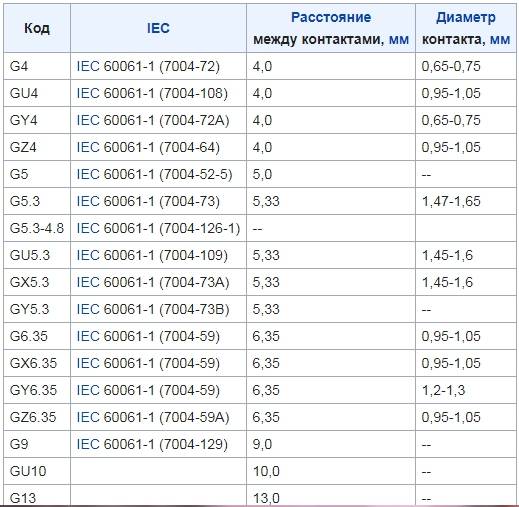The height and width of the screenshot is (507, 519).
Task: Click the мм link in the distance header
Action: 399,40
